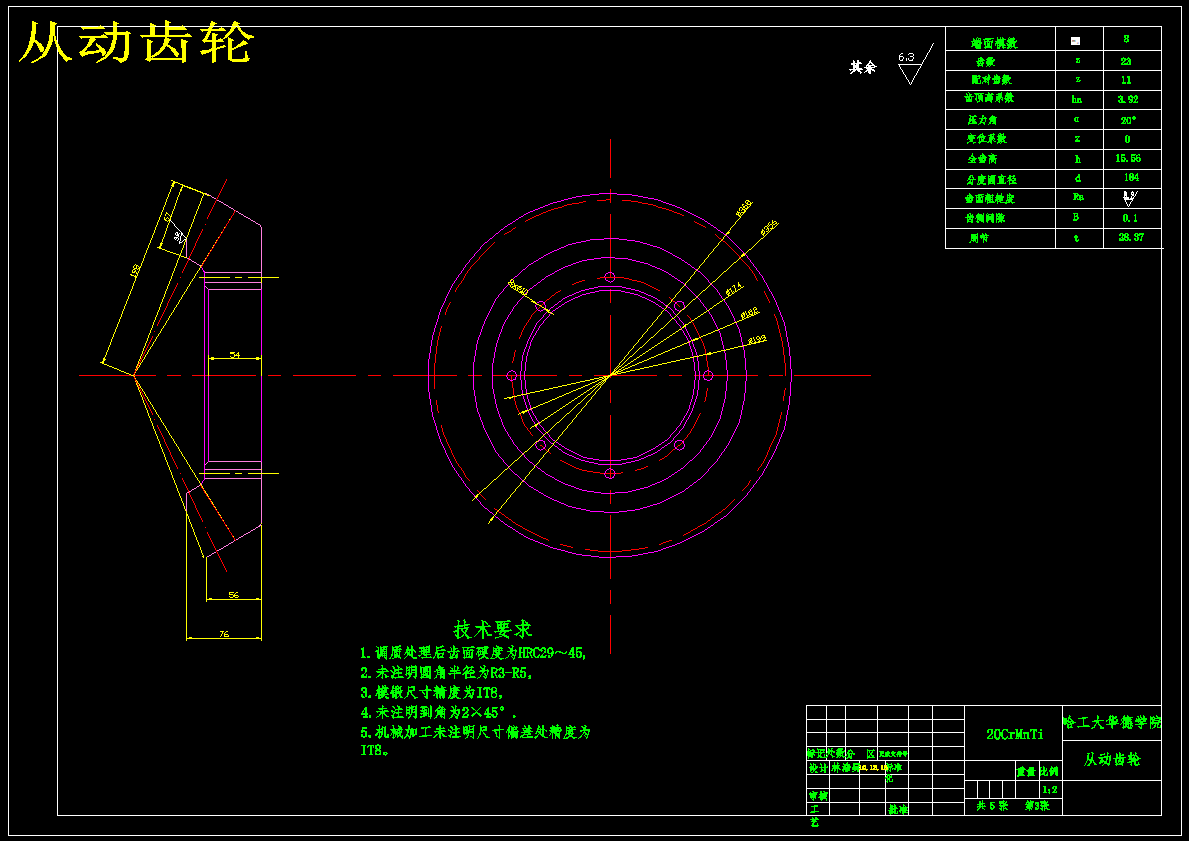Select requirement line 4 mentioning 2×45°
Viewport: 1189px width, 841px height.
pos(438,713)
